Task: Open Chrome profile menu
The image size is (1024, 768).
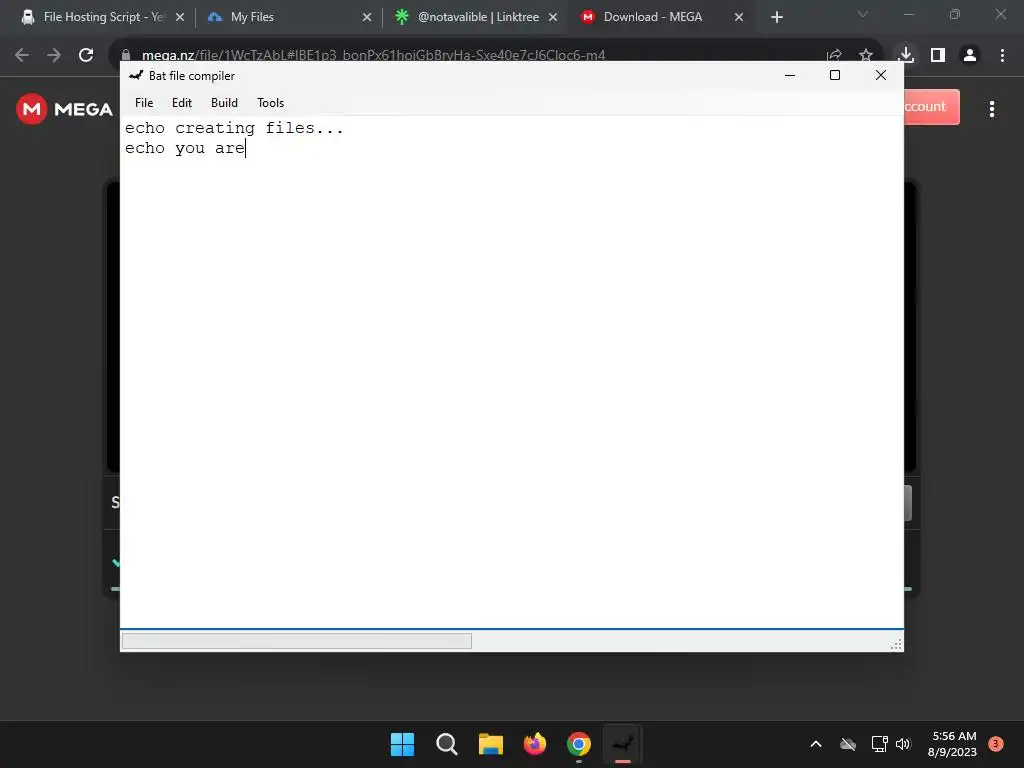Action: point(970,56)
